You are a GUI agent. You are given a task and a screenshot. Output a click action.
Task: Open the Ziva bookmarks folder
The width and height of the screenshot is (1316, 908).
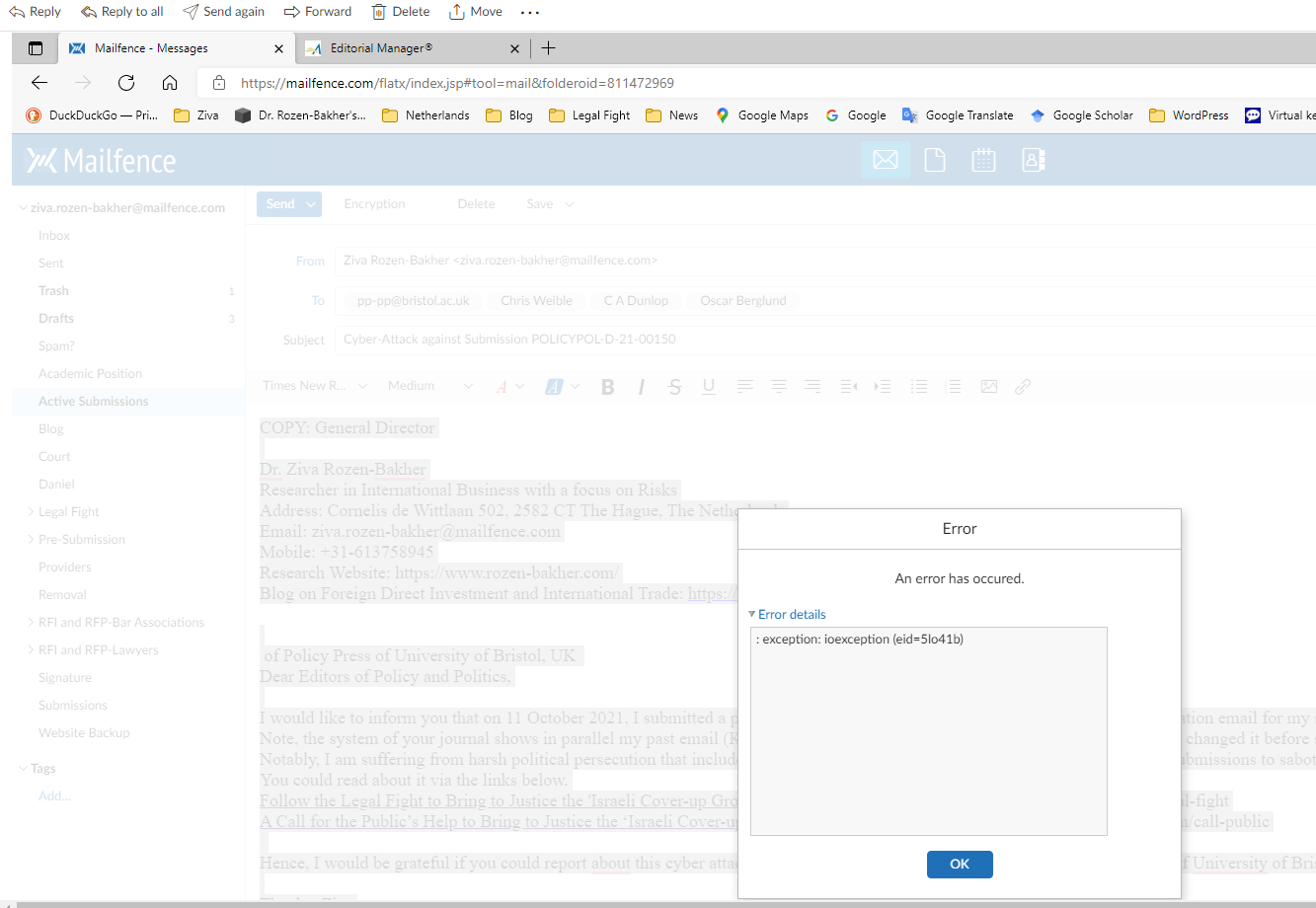coord(196,115)
